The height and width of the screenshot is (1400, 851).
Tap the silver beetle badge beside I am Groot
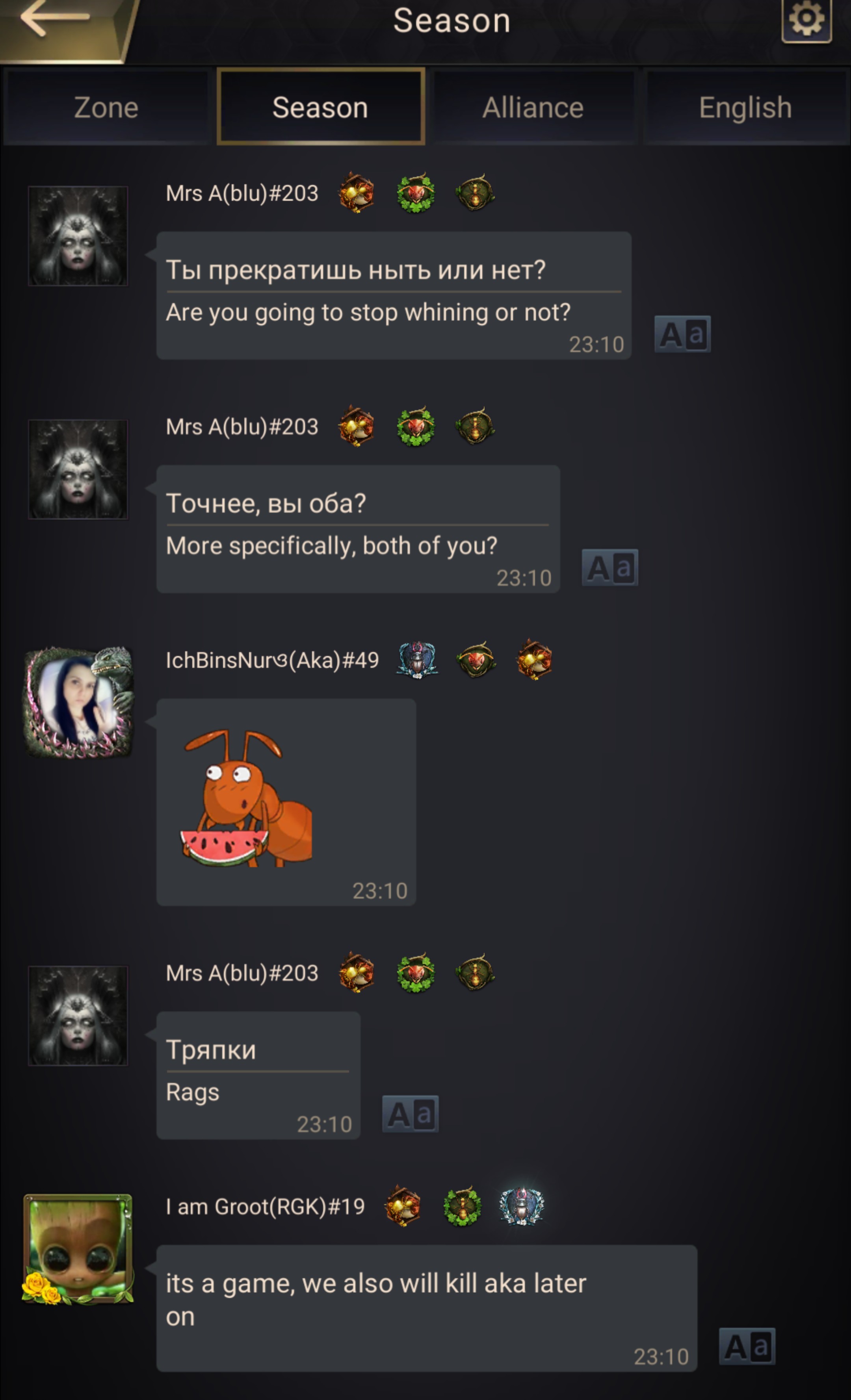tap(521, 1207)
